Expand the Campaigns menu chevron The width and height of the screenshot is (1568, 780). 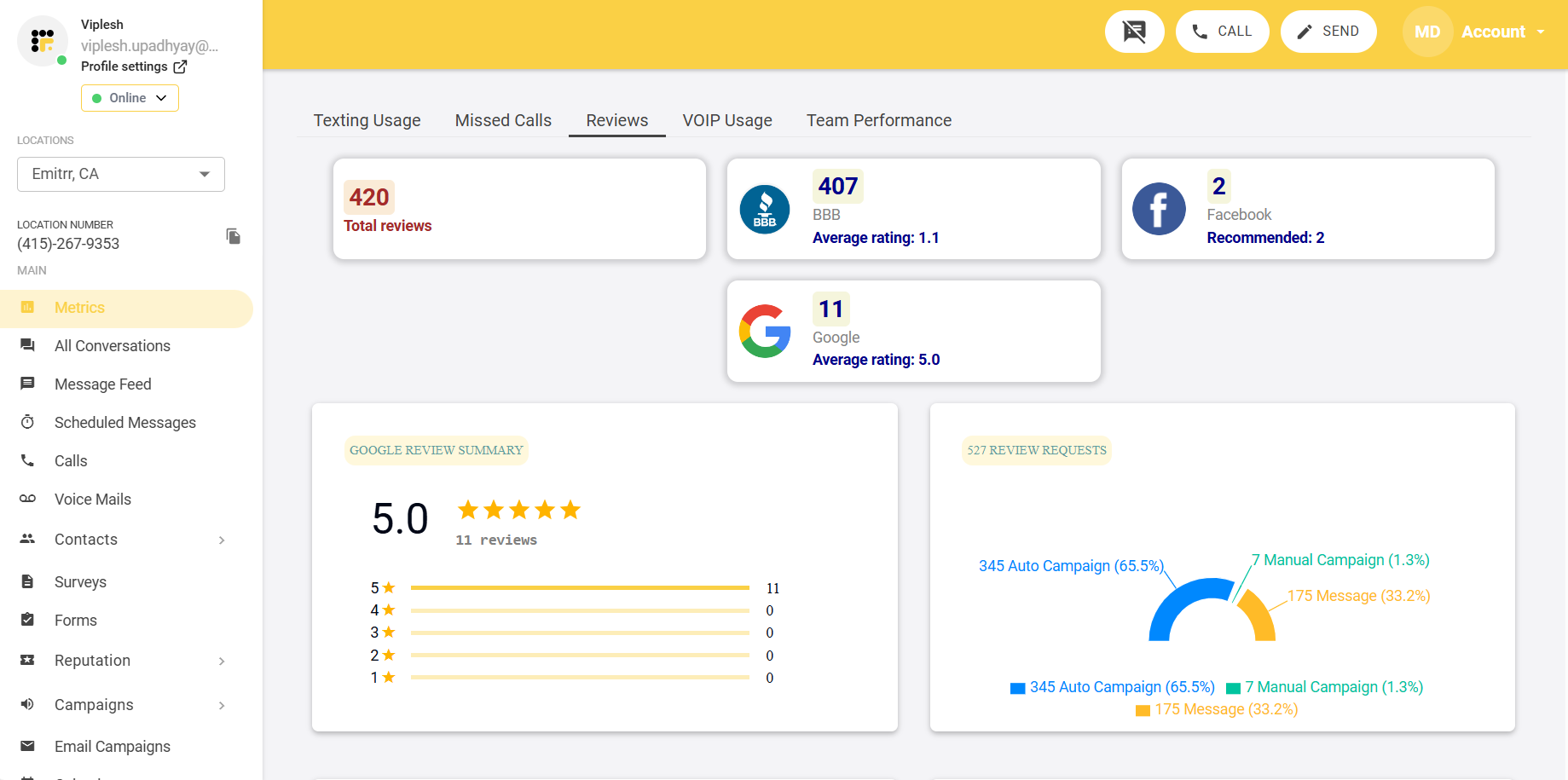point(222,705)
